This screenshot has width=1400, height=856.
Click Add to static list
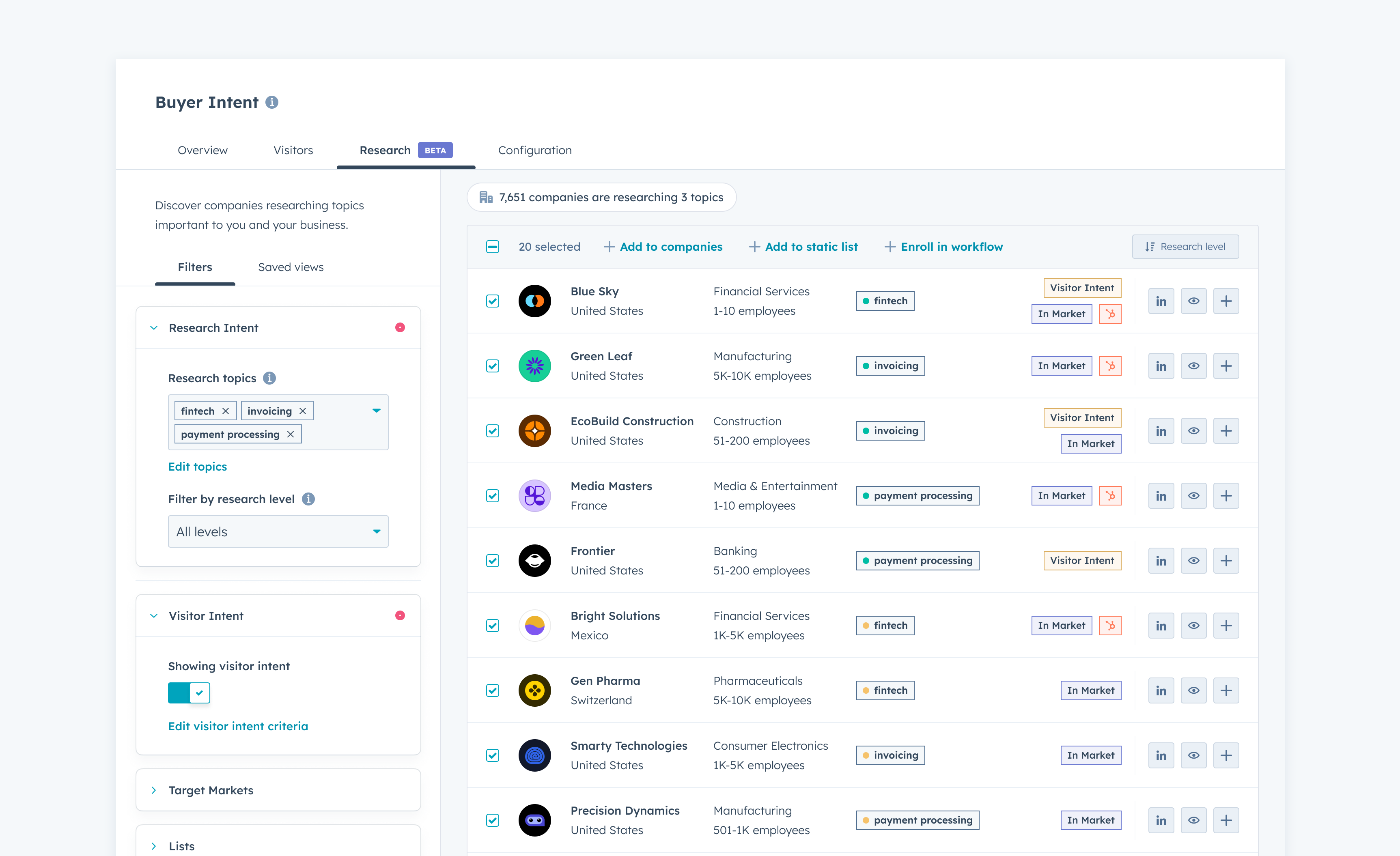[803, 247]
